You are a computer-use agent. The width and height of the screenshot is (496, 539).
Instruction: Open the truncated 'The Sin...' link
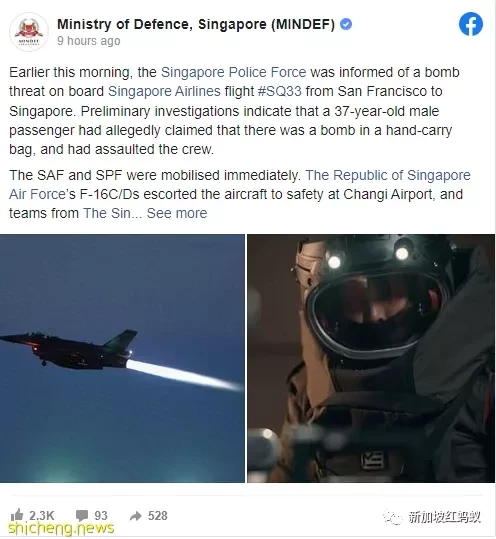[x=112, y=213]
